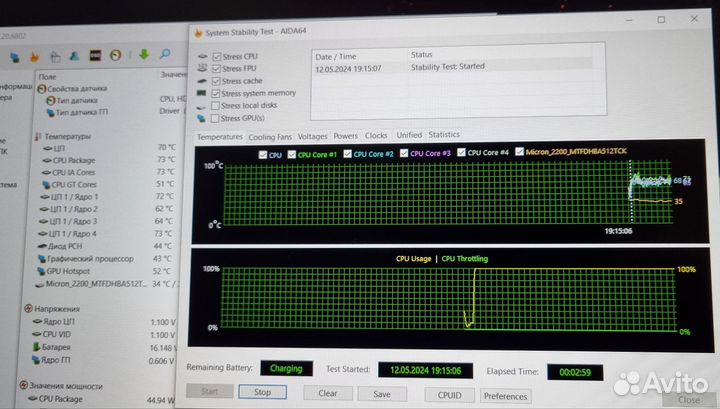Select the CPU Package 73 °C temperature row

point(108,160)
